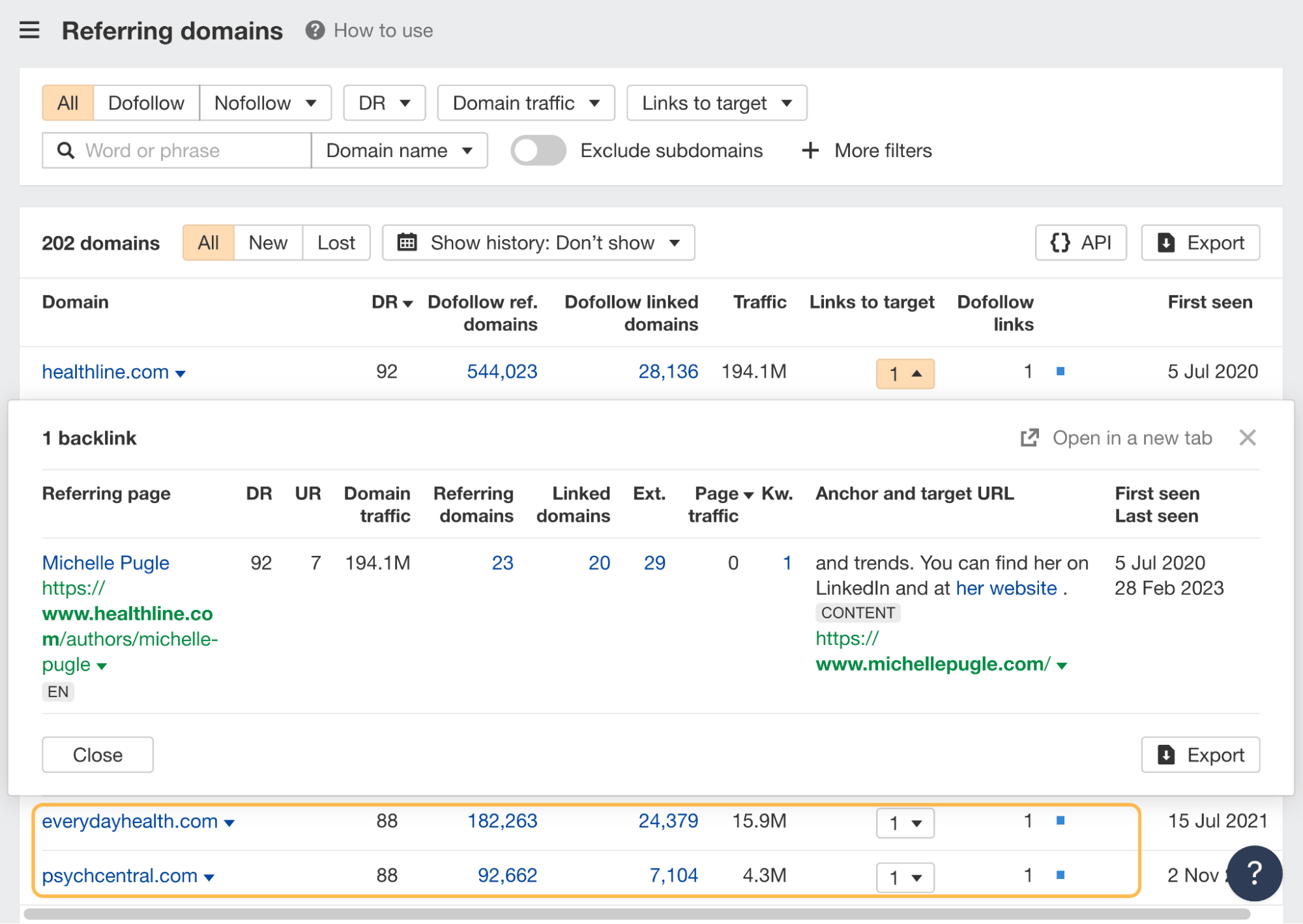The image size is (1303, 924).
Task: Click the "How to use" help icon
Action: pos(315,30)
